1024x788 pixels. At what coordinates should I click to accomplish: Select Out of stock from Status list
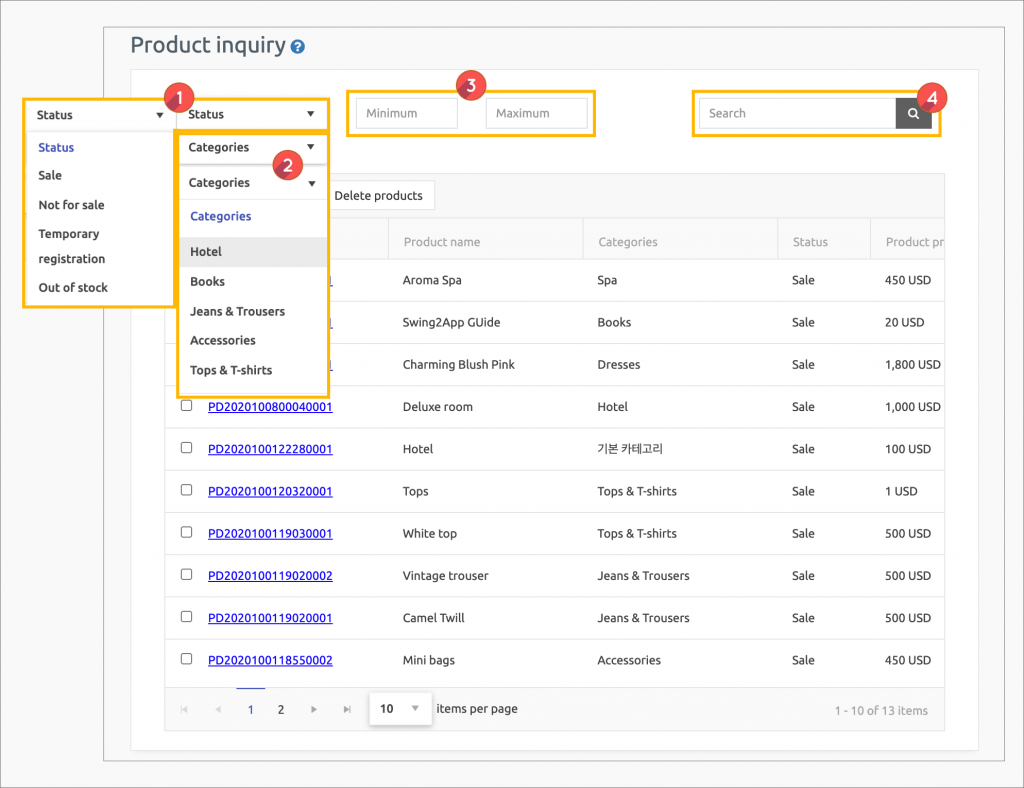pyautogui.click(x=72, y=287)
